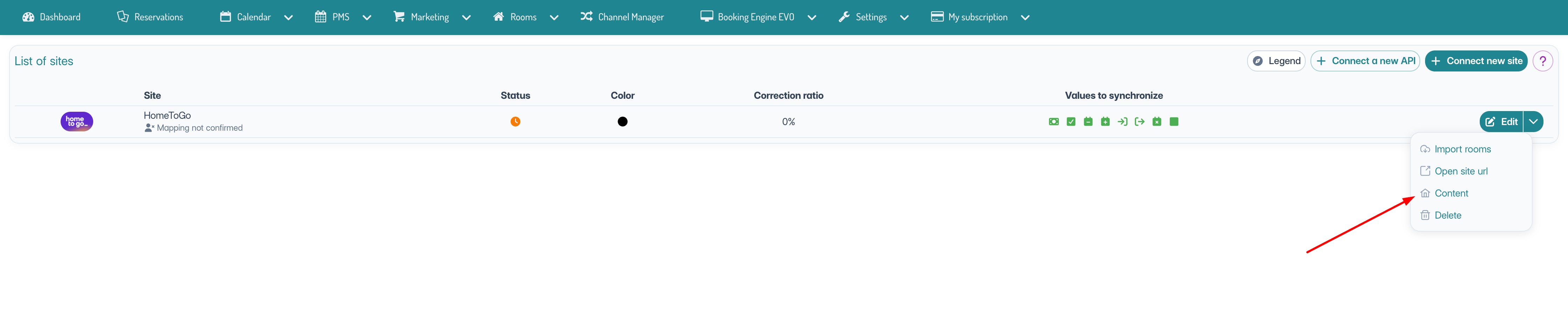1568x323 pixels.
Task: Click the orange clock status icon
Action: click(x=515, y=122)
